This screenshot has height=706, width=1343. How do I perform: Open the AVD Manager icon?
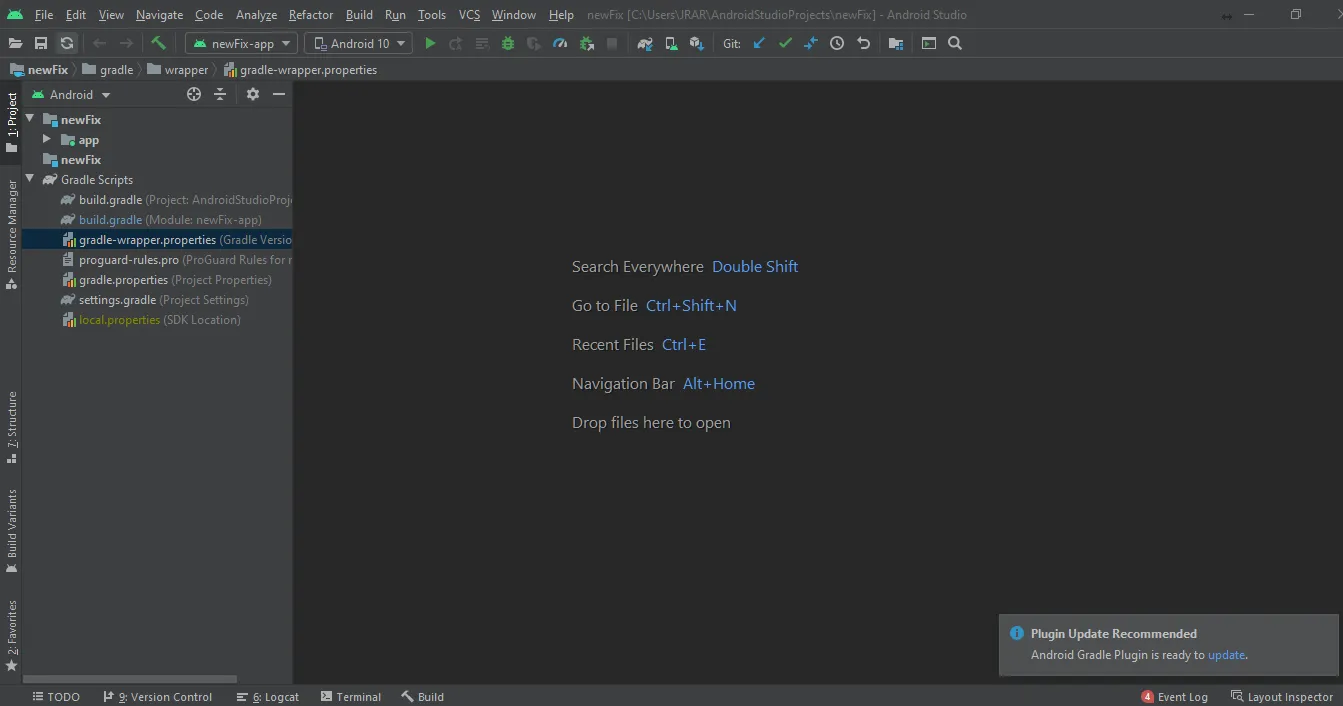[671, 43]
